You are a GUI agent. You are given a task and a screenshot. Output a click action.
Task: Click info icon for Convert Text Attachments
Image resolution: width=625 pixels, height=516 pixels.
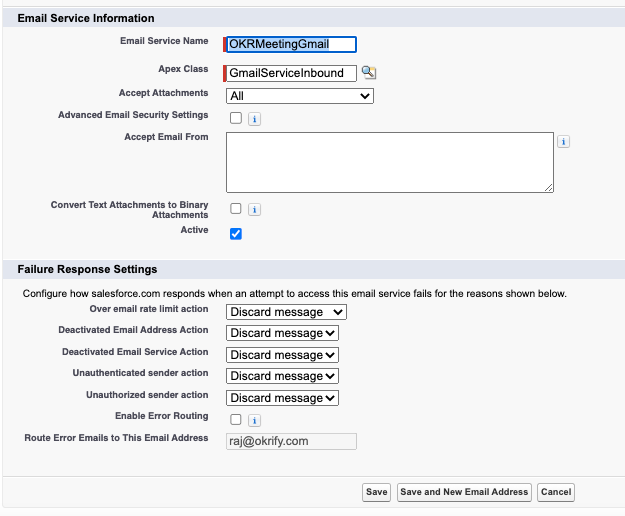point(254,210)
